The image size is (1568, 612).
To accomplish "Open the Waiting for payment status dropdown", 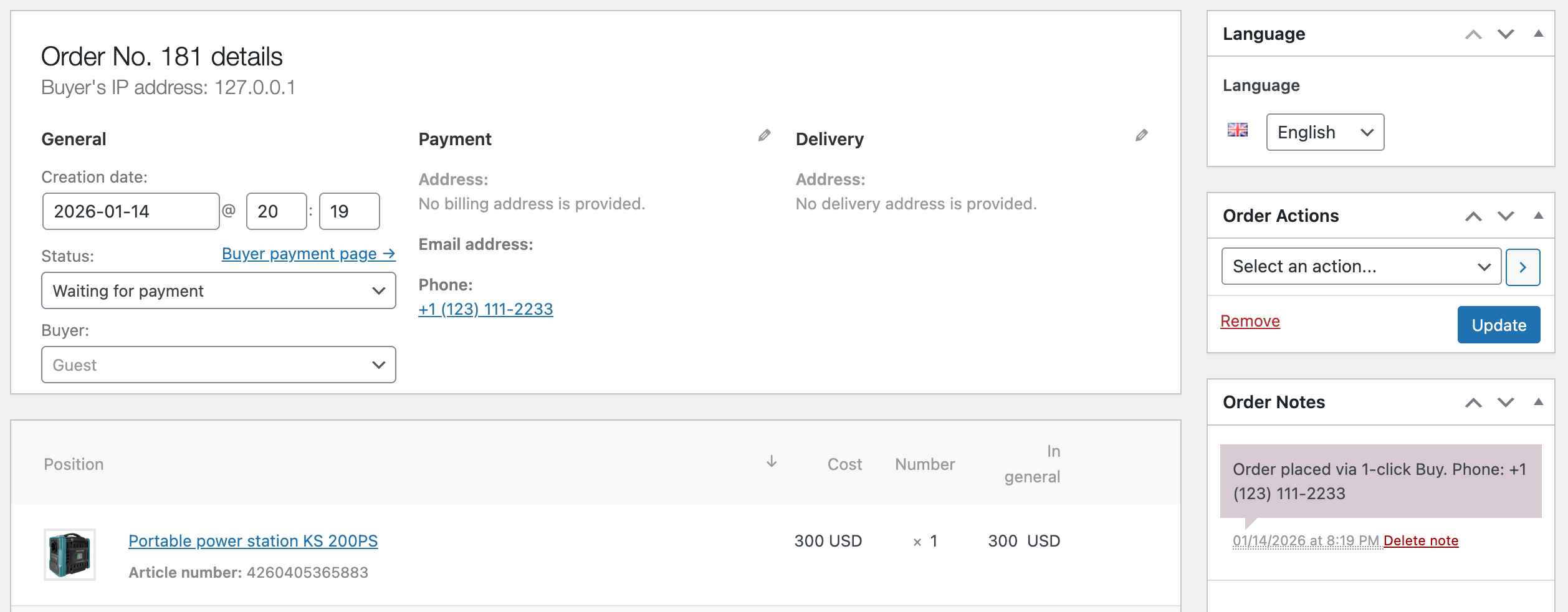I will pyautogui.click(x=218, y=291).
